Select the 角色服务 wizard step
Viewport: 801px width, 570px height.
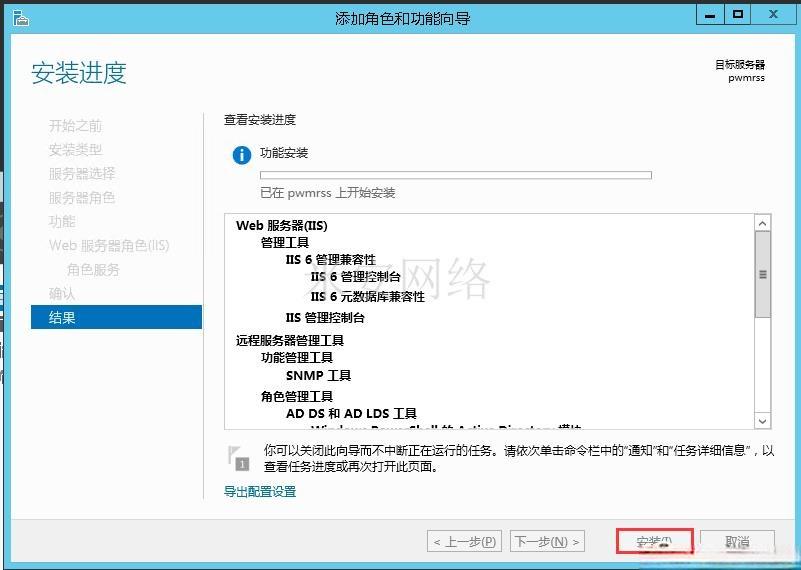(93, 270)
